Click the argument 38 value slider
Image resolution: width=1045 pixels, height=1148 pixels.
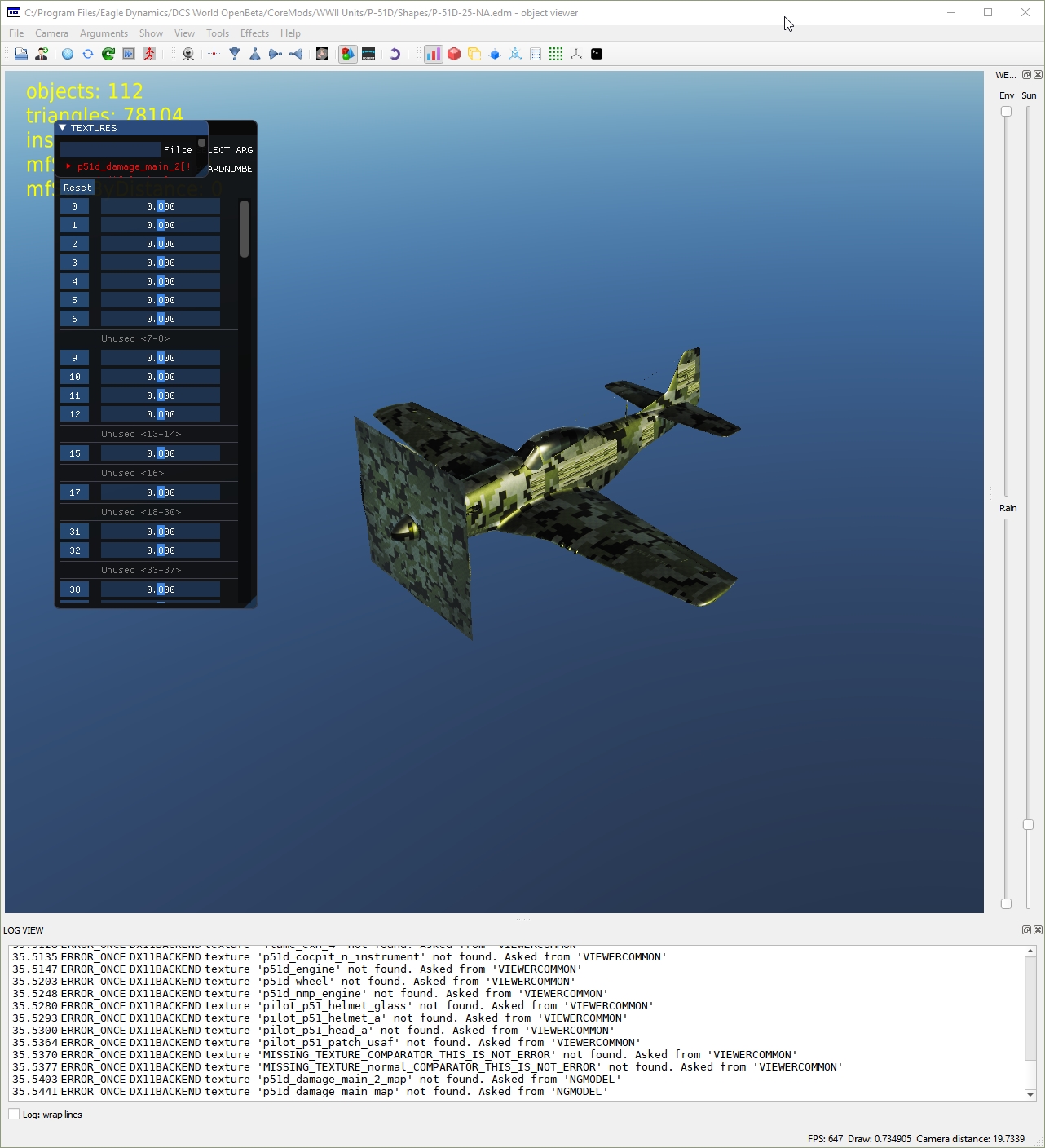coord(161,589)
